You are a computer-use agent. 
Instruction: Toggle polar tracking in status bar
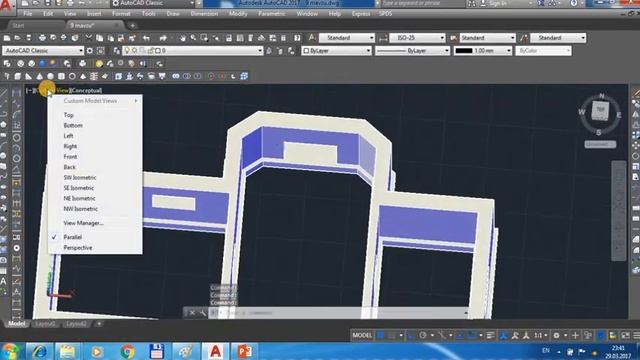pyautogui.click(x=423, y=336)
